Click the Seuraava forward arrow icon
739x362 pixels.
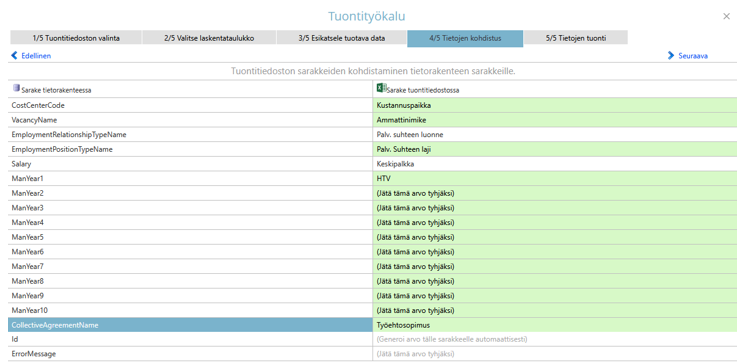click(671, 56)
